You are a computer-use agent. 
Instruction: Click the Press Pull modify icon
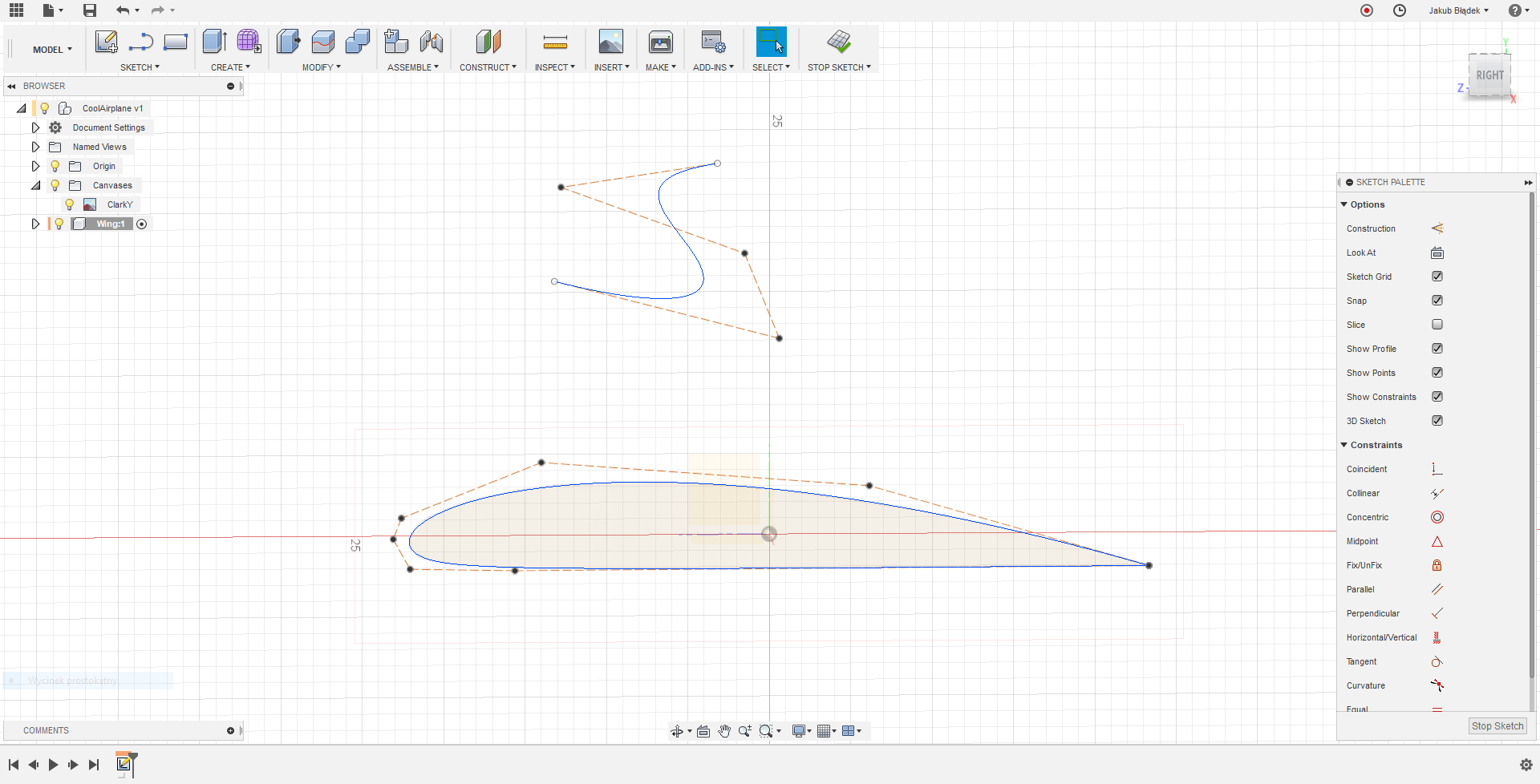[288, 42]
